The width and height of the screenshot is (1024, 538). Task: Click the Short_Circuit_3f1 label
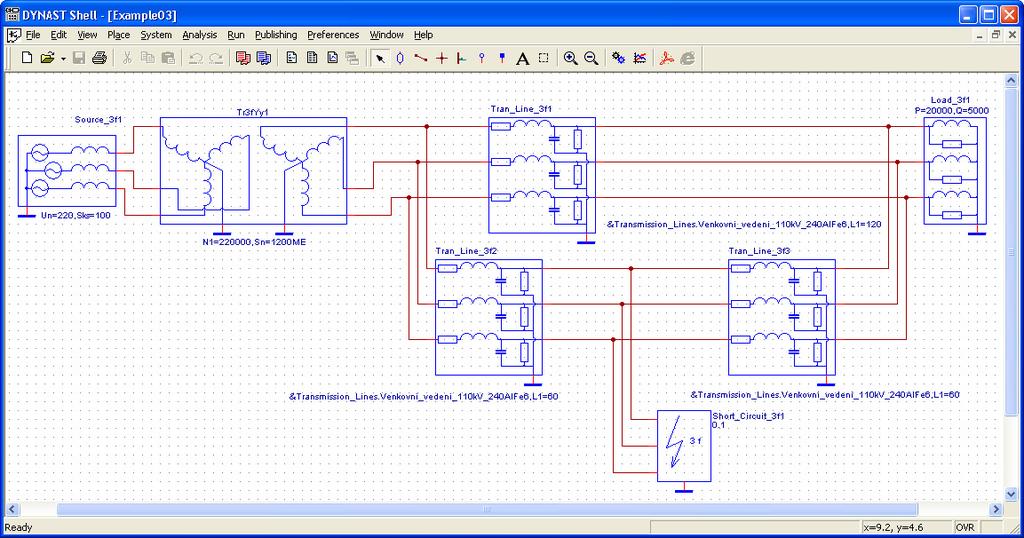pyautogui.click(x=748, y=415)
